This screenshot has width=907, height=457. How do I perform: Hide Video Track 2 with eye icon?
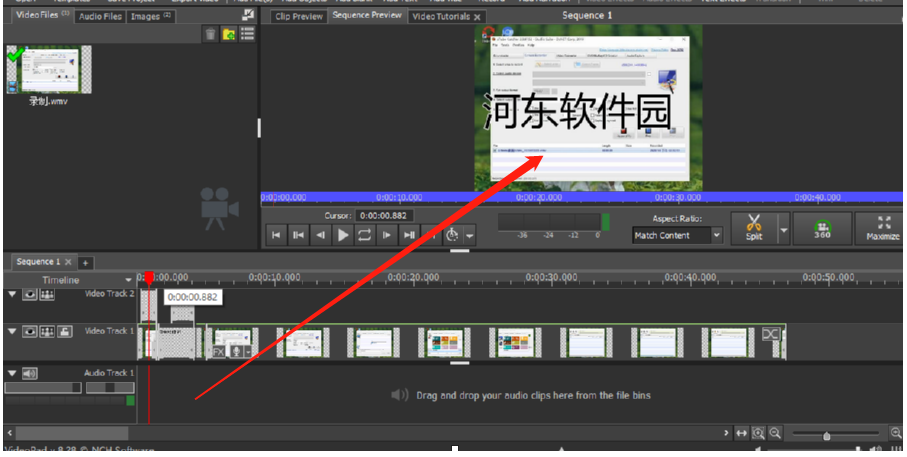(30, 294)
